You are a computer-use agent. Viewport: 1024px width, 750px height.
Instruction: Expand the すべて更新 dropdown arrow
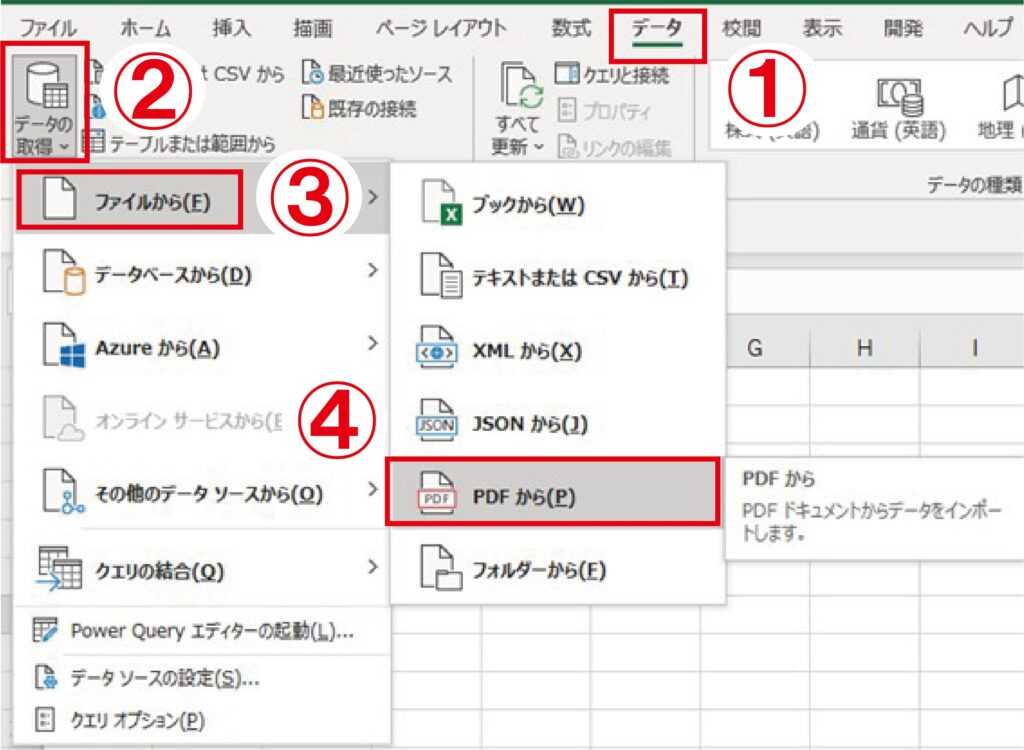click(538, 147)
